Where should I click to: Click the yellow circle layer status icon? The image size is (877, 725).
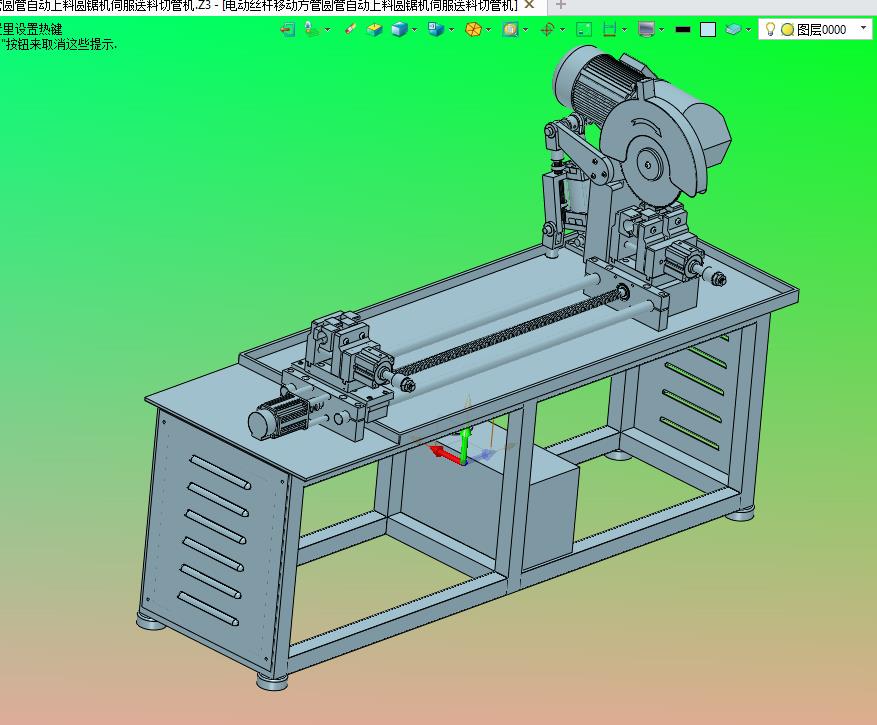[788, 30]
